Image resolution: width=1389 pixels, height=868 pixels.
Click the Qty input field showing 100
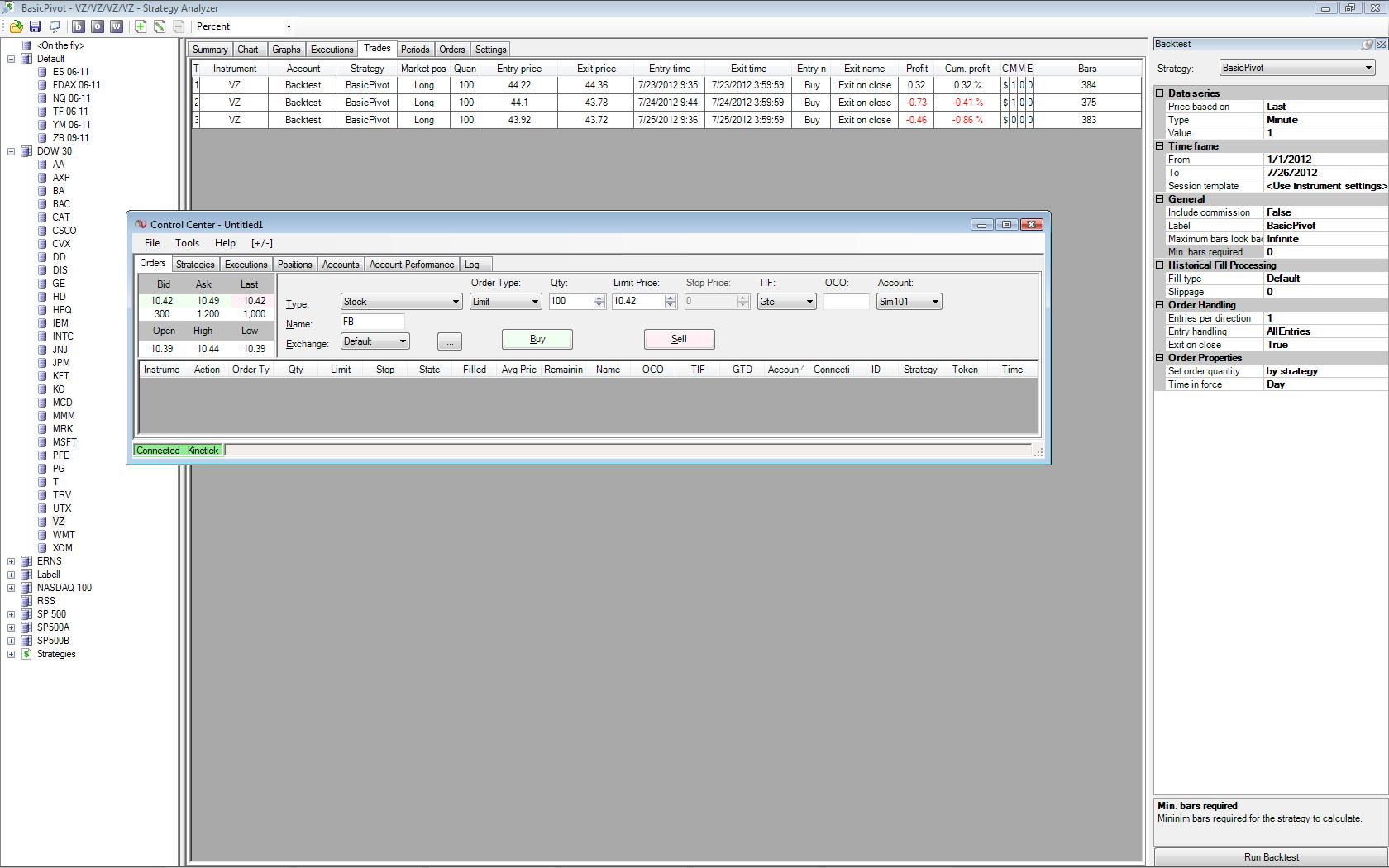571,302
